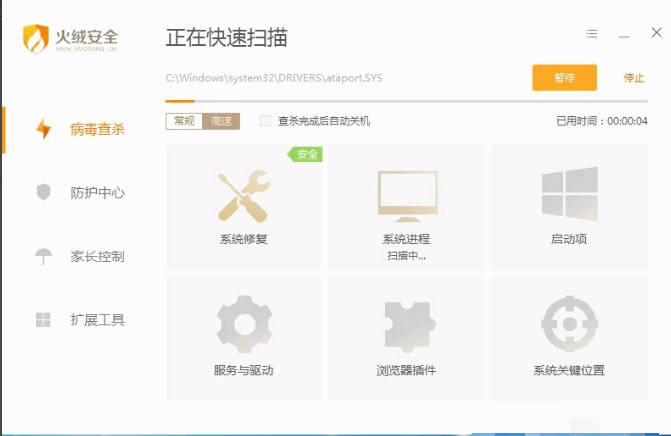
Task: Click the 已用时间 00:00:04 timer
Action: 602,121
